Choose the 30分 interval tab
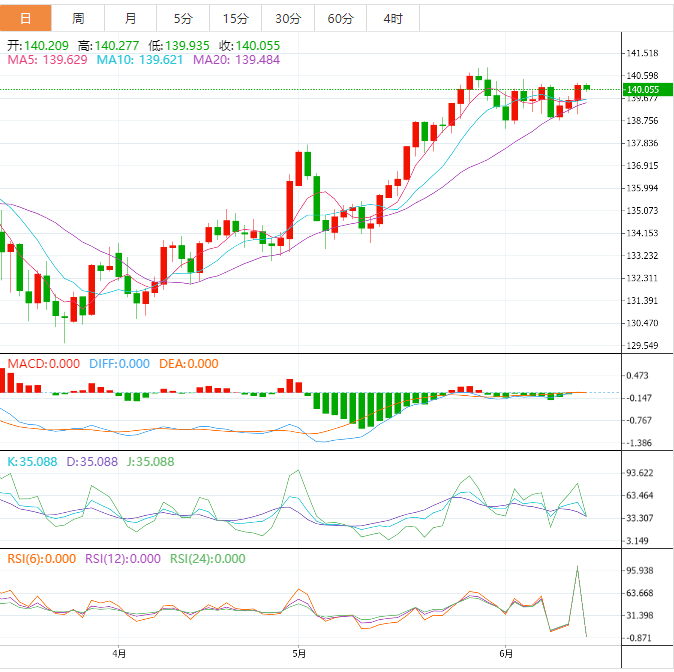This screenshot has width=674, height=672. (x=287, y=18)
